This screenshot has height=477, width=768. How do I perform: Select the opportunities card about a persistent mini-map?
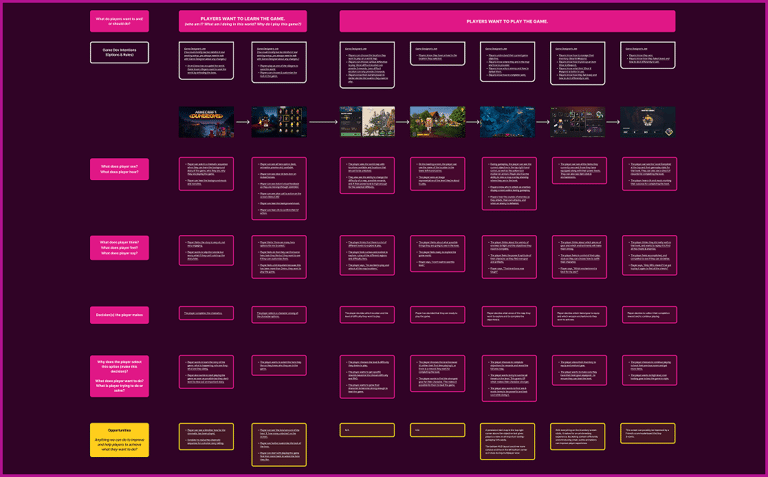(x=507, y=442)
